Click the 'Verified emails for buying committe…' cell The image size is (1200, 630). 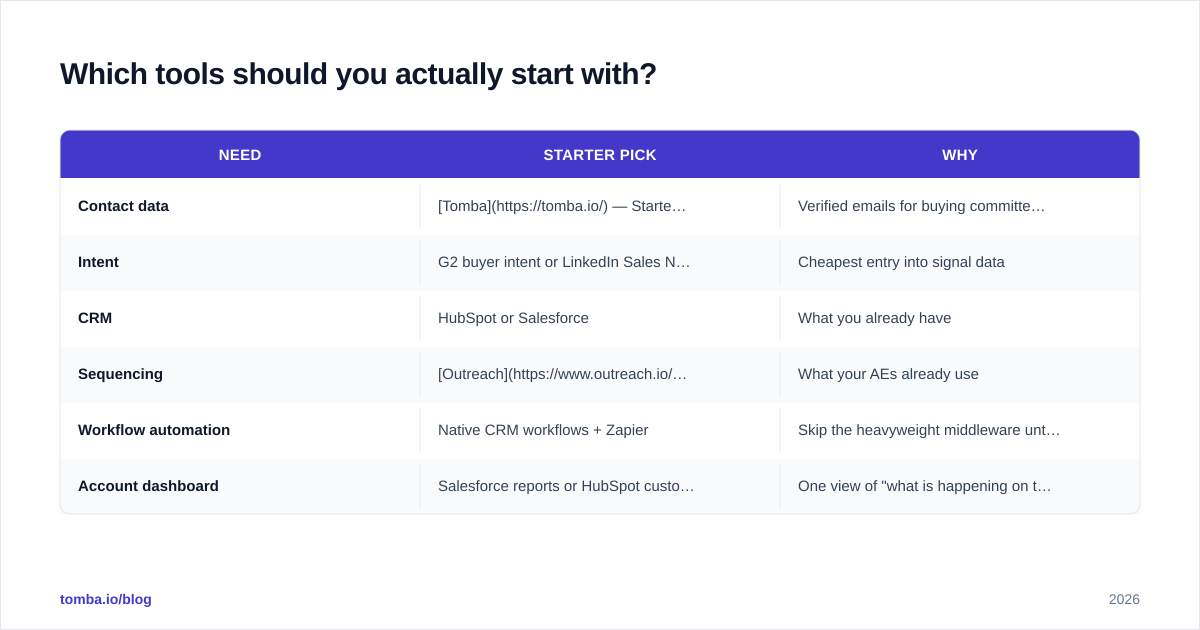960,206
